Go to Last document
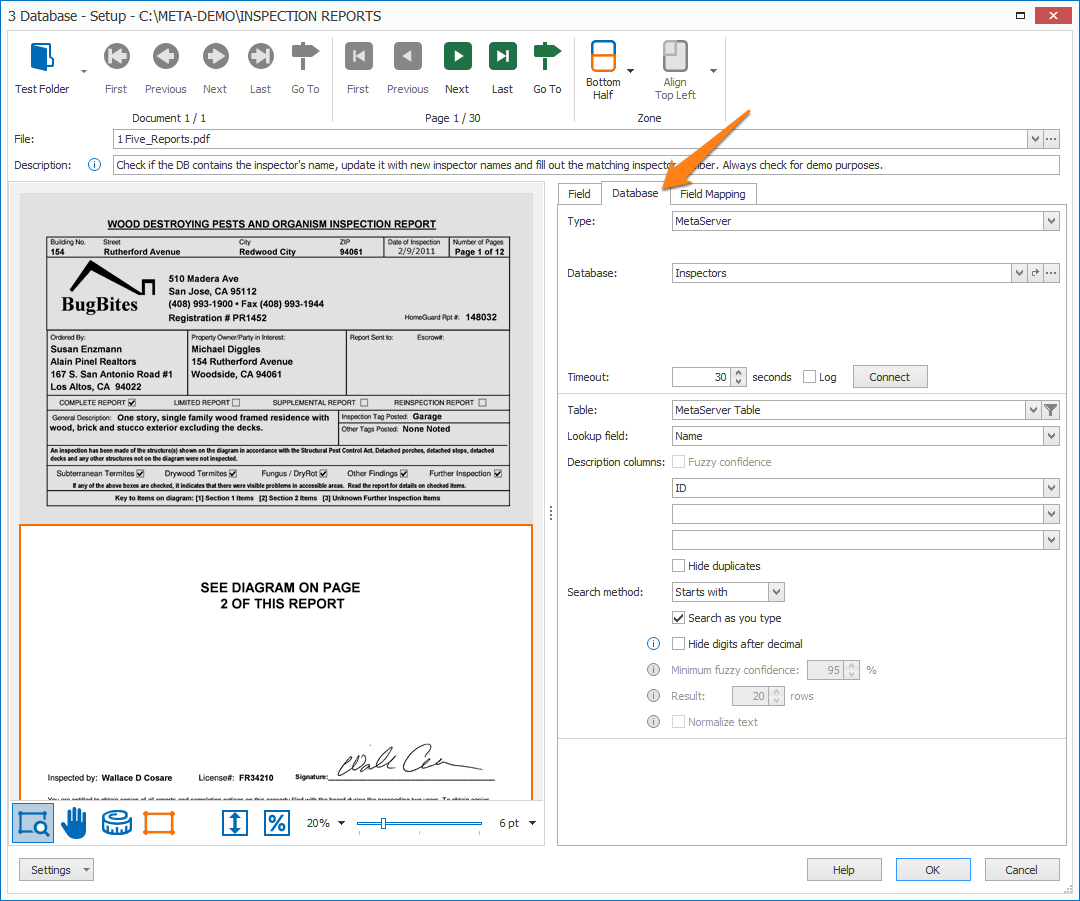 pos(260,56)
